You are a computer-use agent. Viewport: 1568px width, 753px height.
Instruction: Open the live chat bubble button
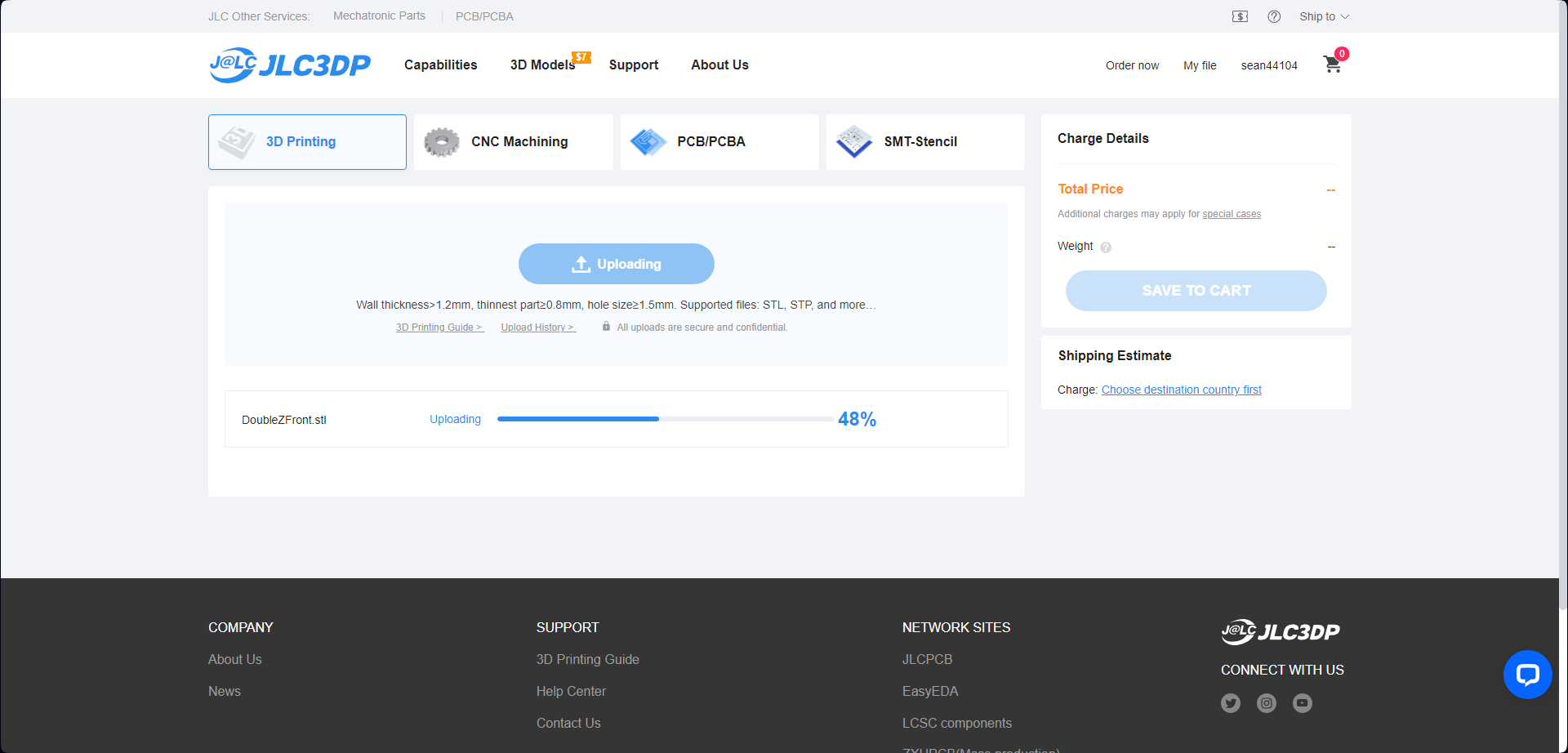point(1527,675)
